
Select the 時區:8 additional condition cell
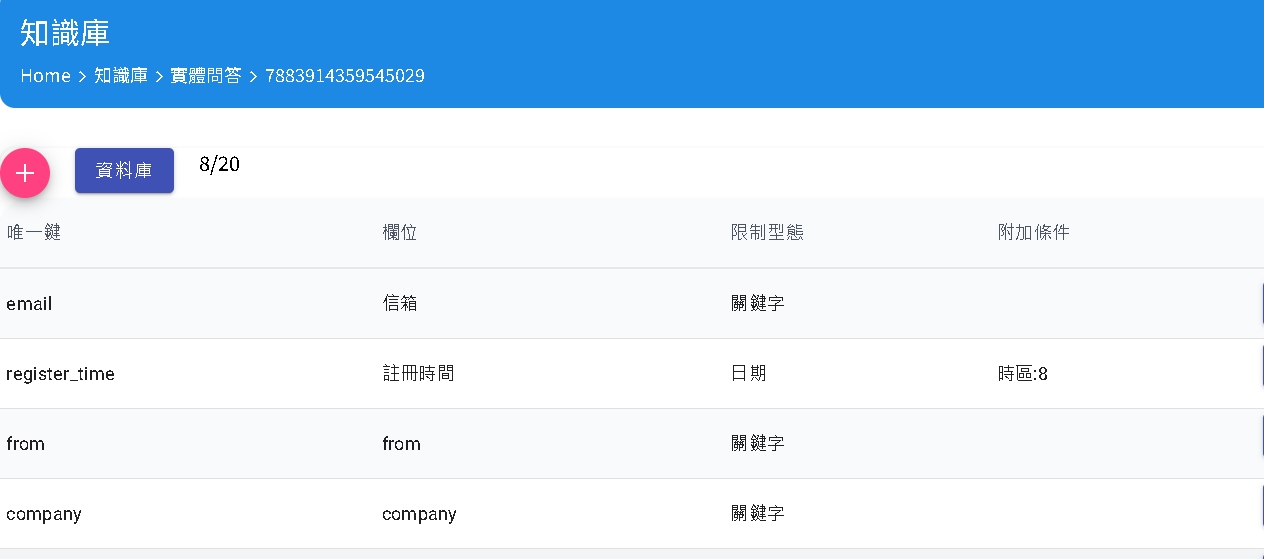coord(1023,374)
